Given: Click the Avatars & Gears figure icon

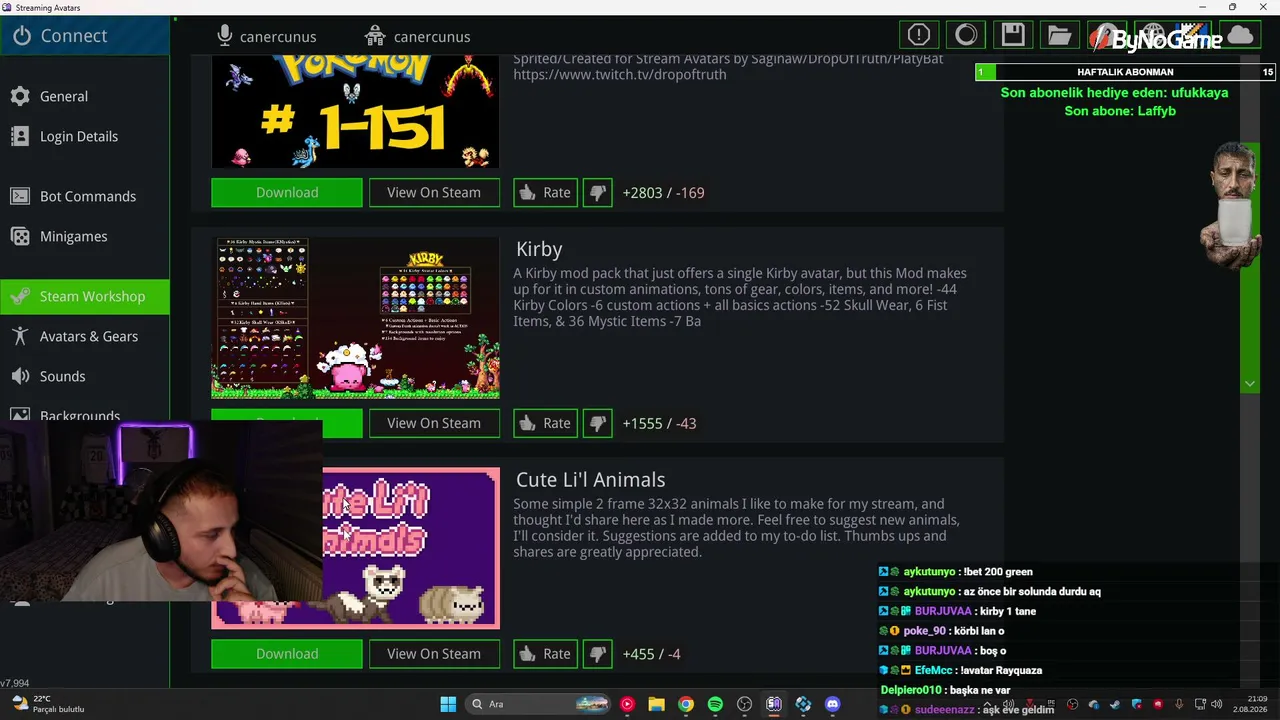Looking at the screenshot, I should click(20, 336).
